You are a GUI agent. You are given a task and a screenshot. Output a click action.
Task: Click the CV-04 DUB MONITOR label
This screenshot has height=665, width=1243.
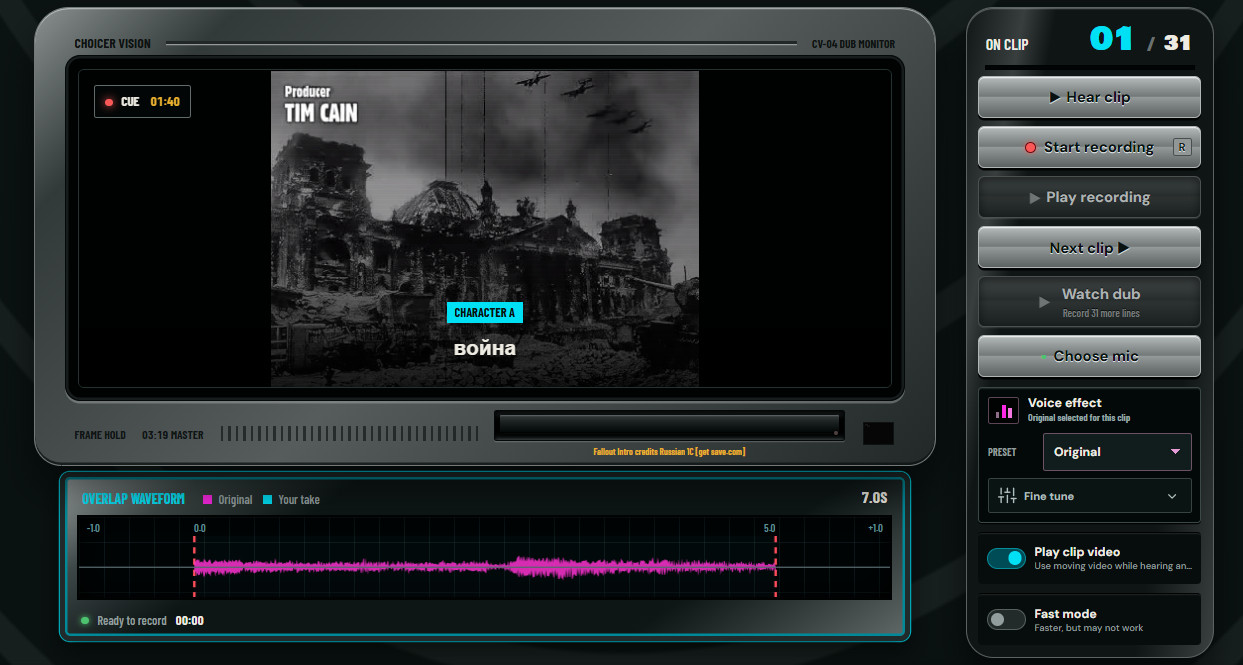pyautogui.click(x=853, y=44)
